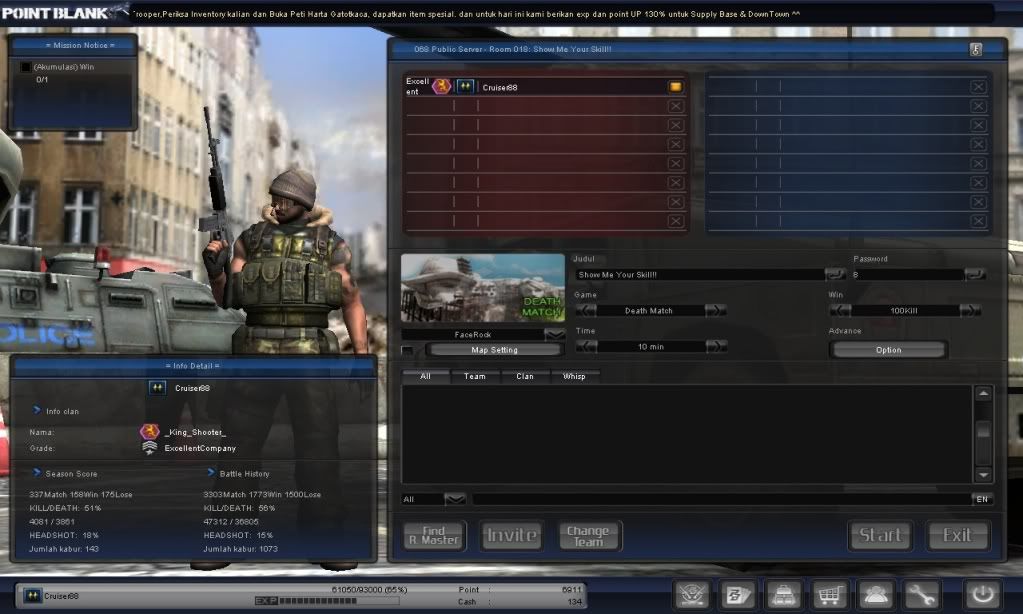Open the community people icon
This screenshot has height=614, width=1023.
coord(874,594)
